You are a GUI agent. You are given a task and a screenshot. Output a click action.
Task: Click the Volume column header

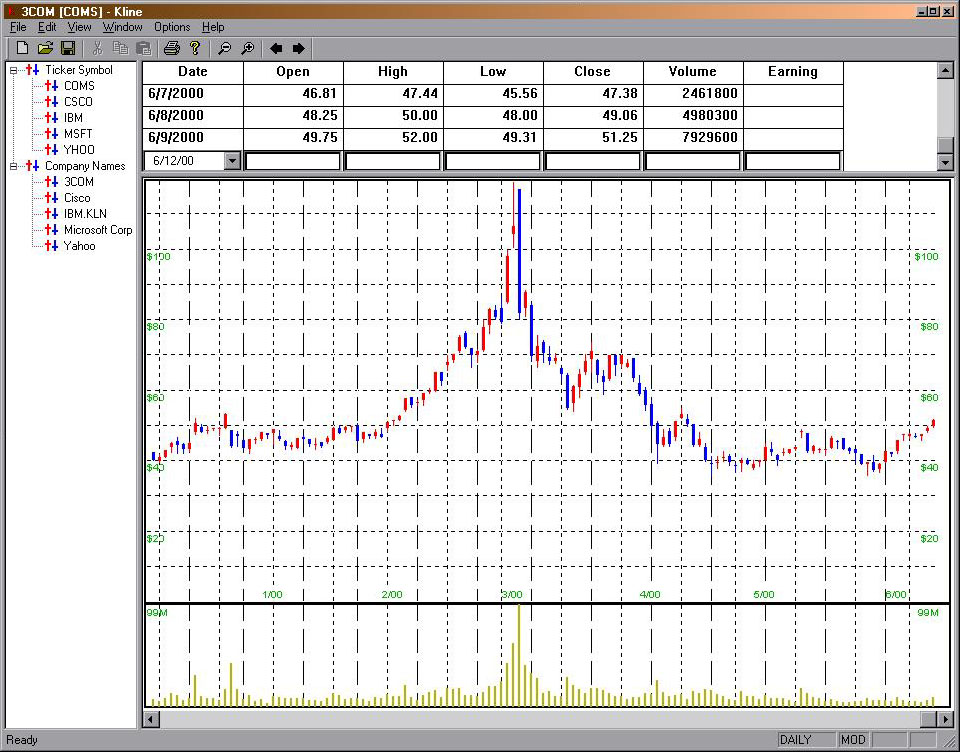click(x=693, y=72)
